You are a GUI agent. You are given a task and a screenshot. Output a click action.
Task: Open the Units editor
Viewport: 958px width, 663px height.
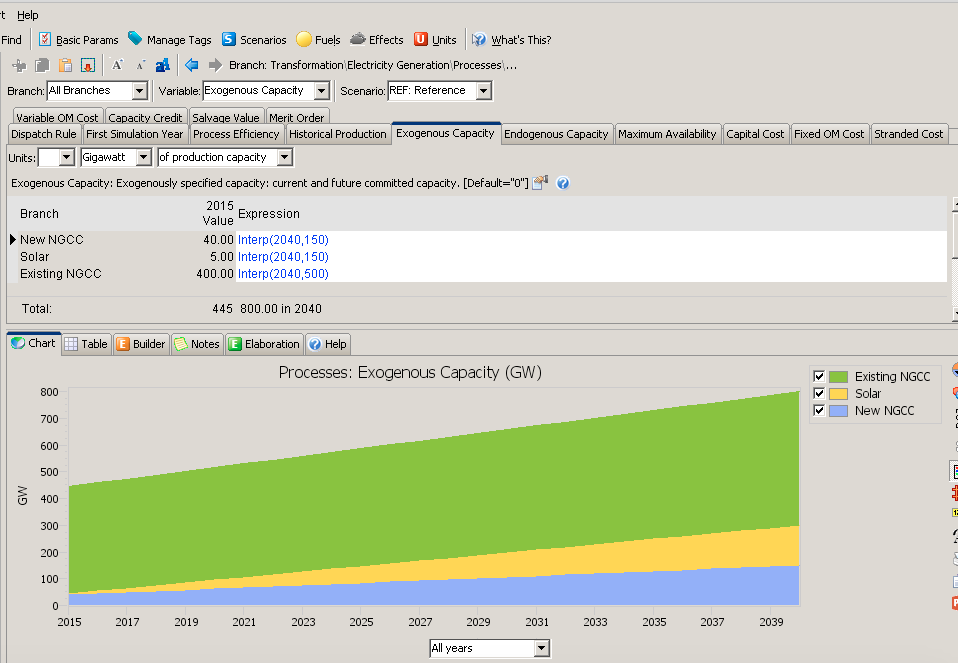[x=435, y=40]
